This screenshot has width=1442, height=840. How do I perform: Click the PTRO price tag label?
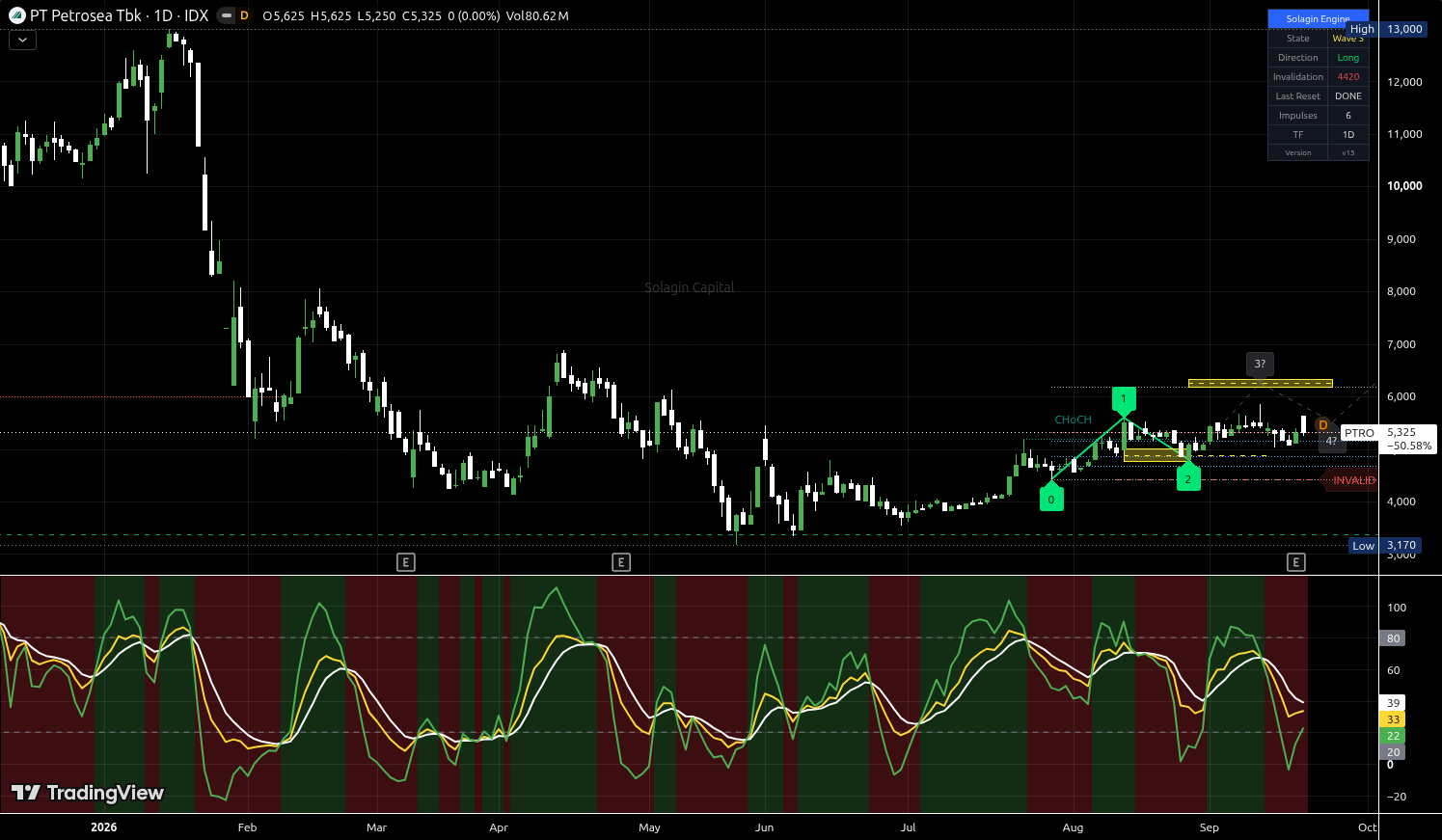[1359, 433]
